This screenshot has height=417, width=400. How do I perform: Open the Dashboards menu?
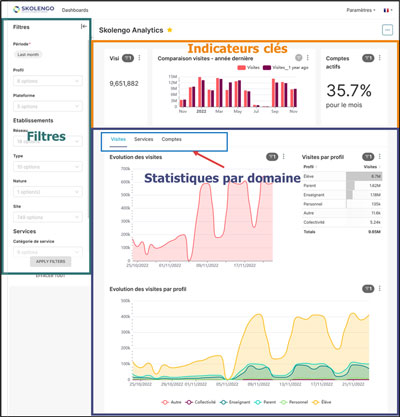[75, 10]
